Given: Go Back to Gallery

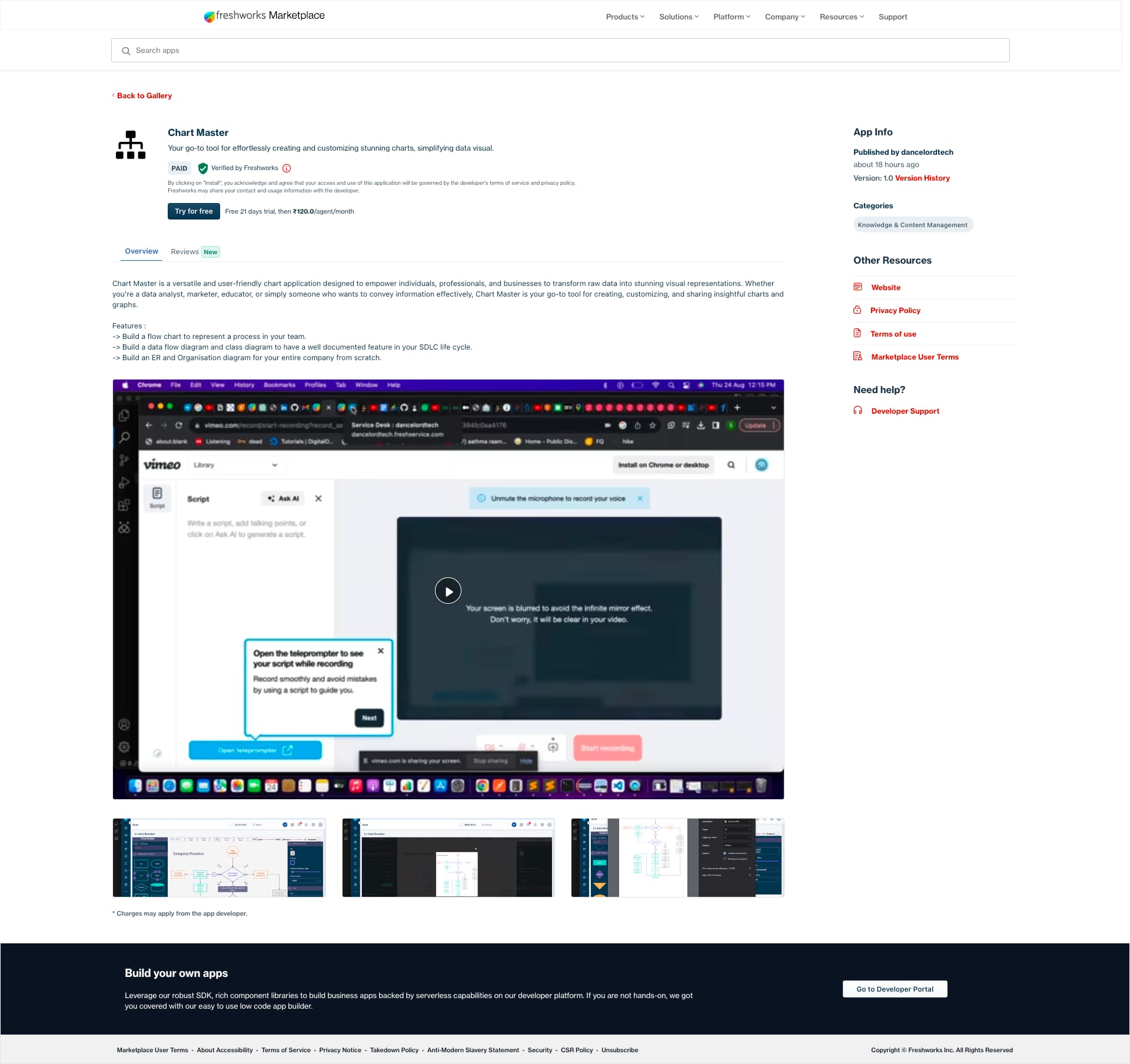Looking at the screenshot, I should 144,95.
